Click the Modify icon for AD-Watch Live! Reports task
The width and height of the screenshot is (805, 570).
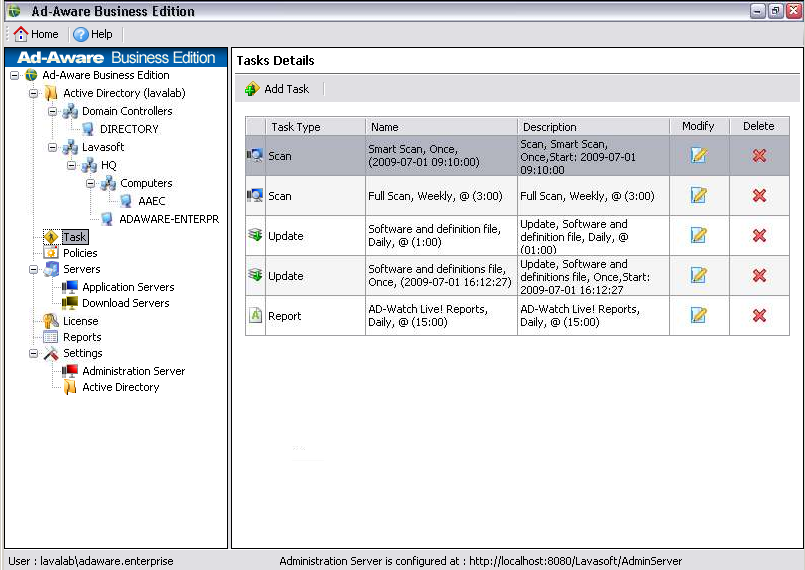[699, 315]
